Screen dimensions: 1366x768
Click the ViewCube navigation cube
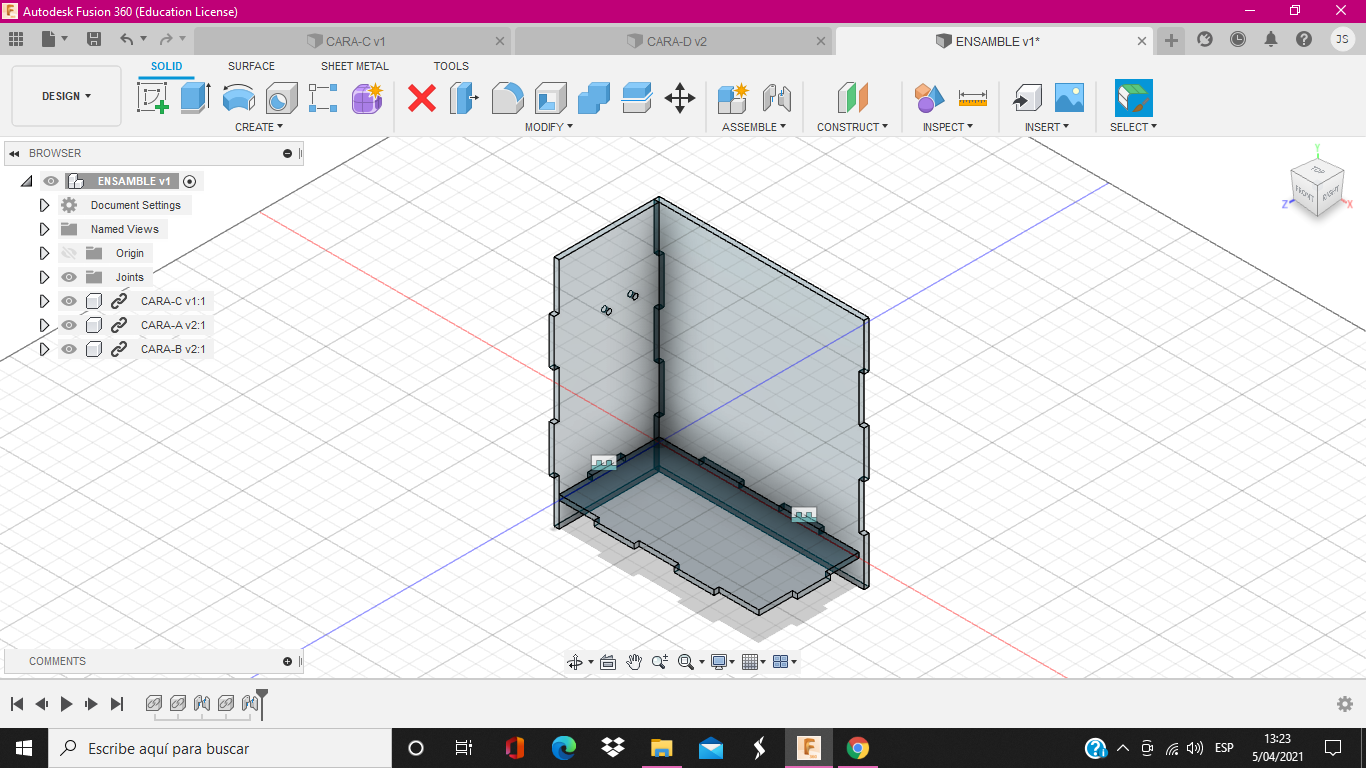pyautogui.click(x=1315, y=187)
